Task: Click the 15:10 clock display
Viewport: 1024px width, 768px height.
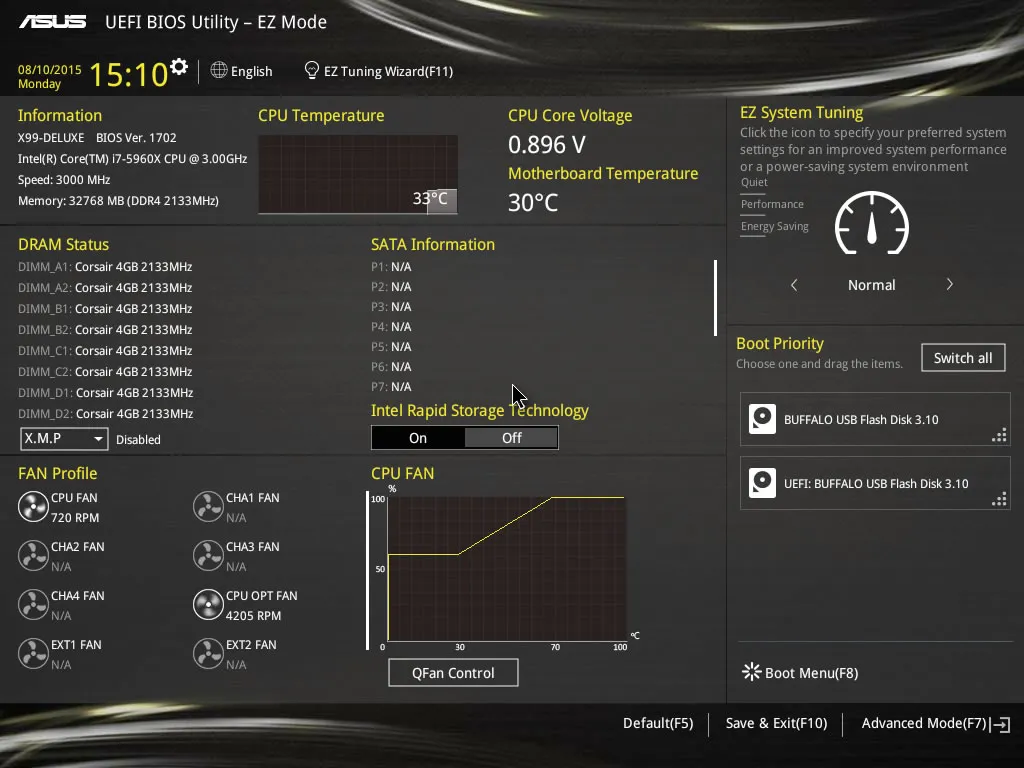Action: point(129,74)
